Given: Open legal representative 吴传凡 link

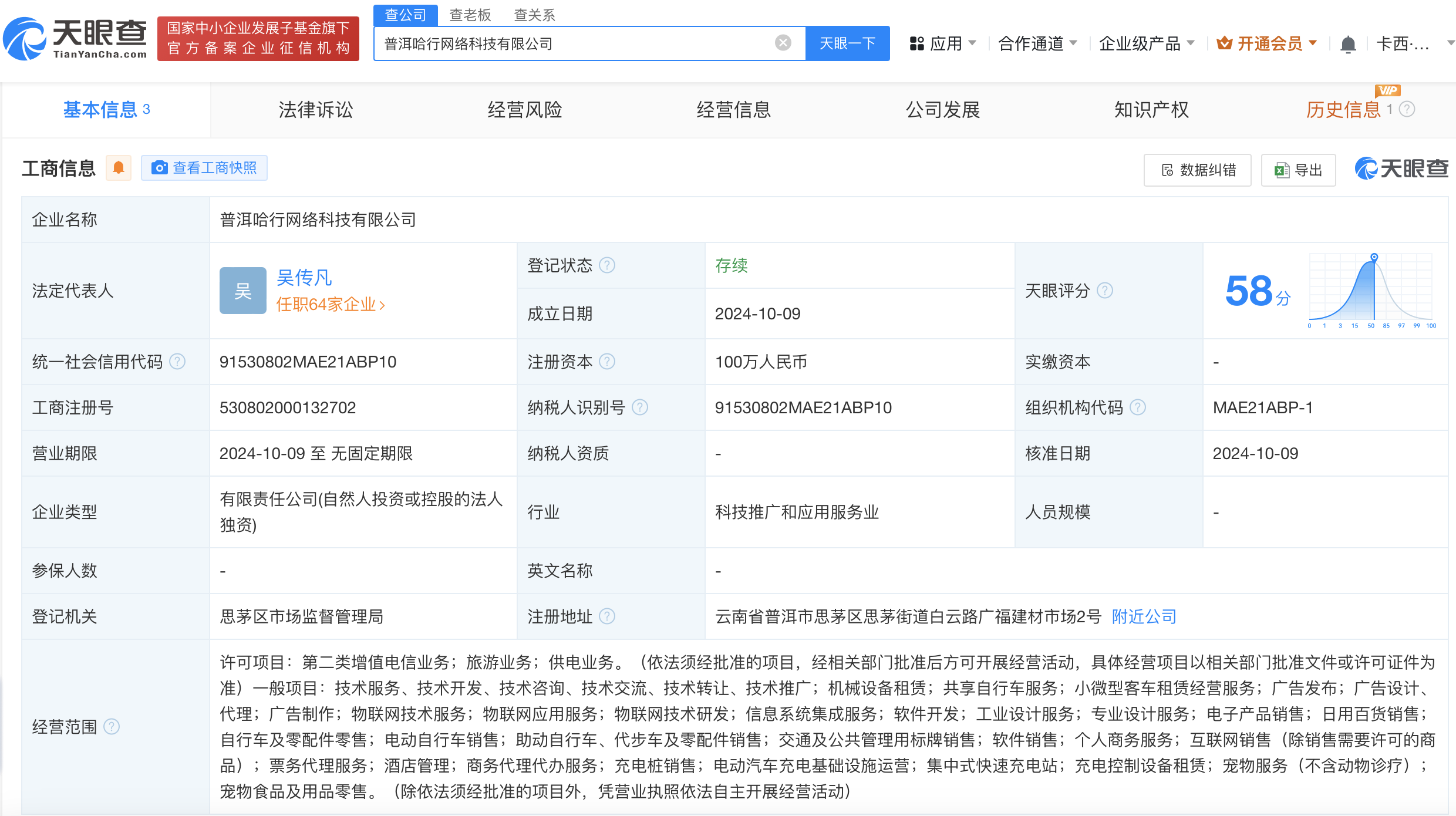Looking at the screenshot, I should (x=304, y=277).
